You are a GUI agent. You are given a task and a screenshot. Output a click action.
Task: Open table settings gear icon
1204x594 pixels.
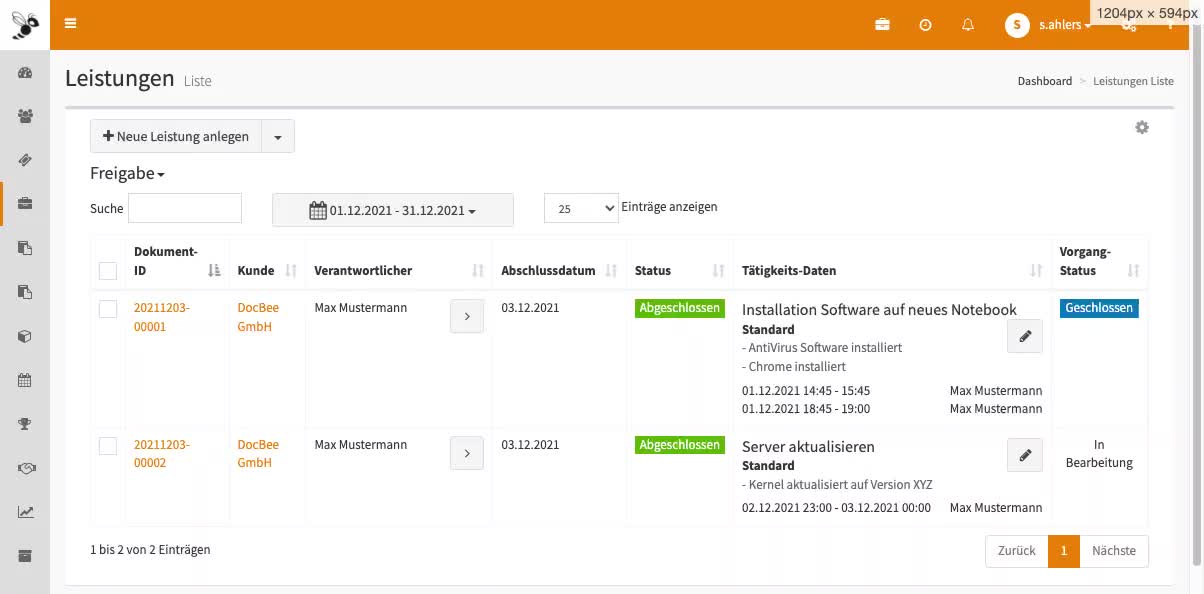point(1141,128)
